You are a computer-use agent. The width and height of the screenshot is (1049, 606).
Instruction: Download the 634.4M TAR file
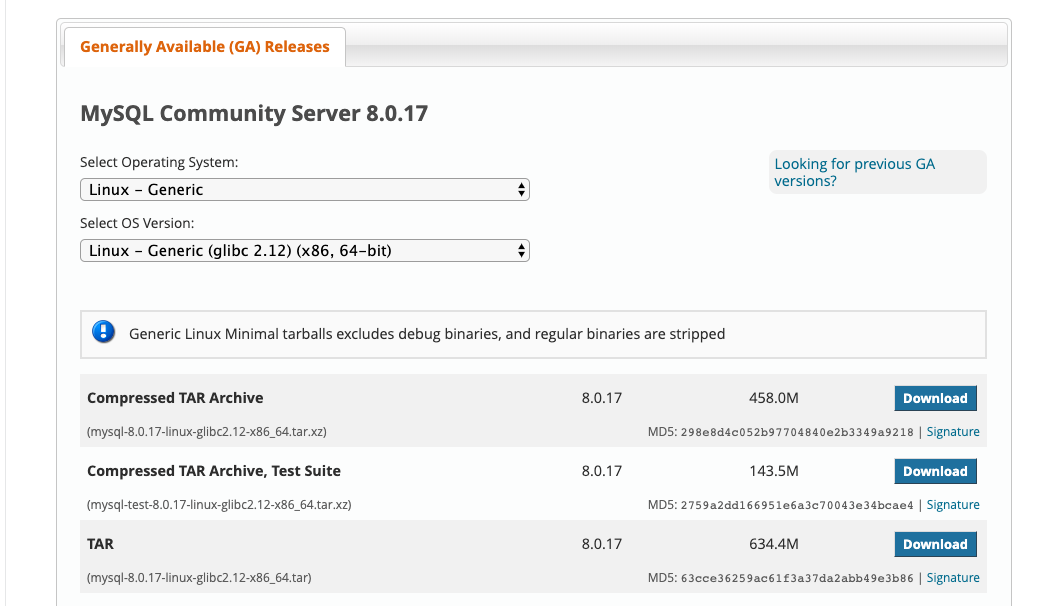[934, 544]
